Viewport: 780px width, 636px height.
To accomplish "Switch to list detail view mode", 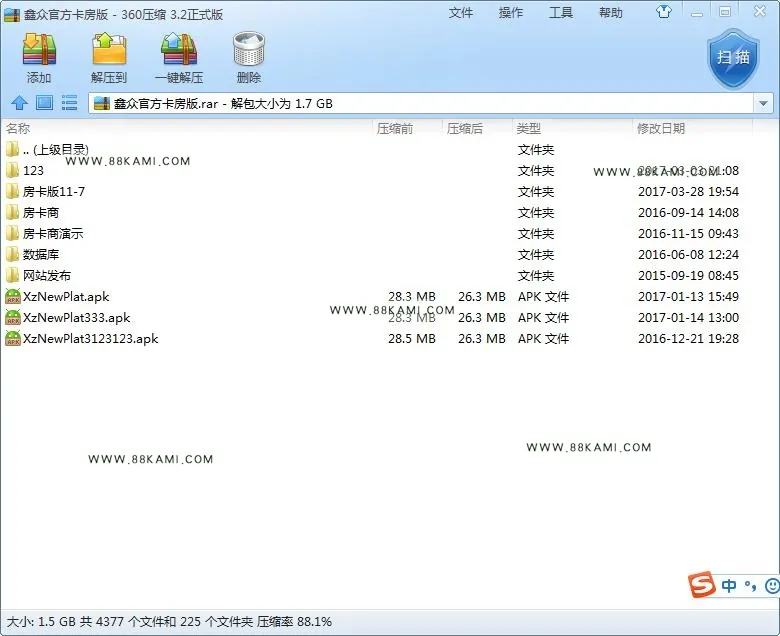I will [69, 103].
